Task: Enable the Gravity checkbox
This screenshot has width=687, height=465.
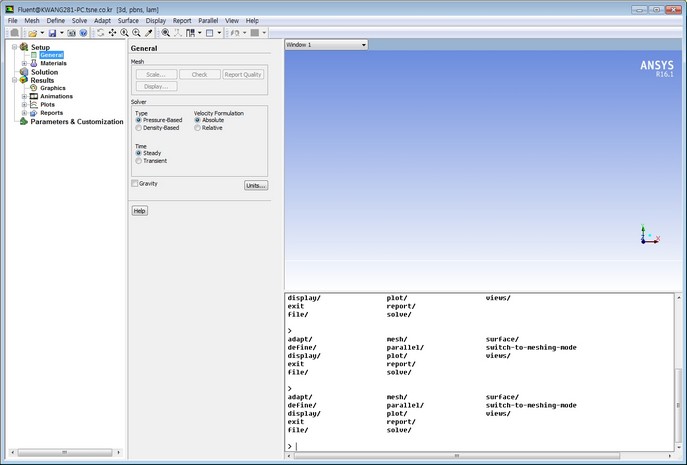Action: point(135,183)
